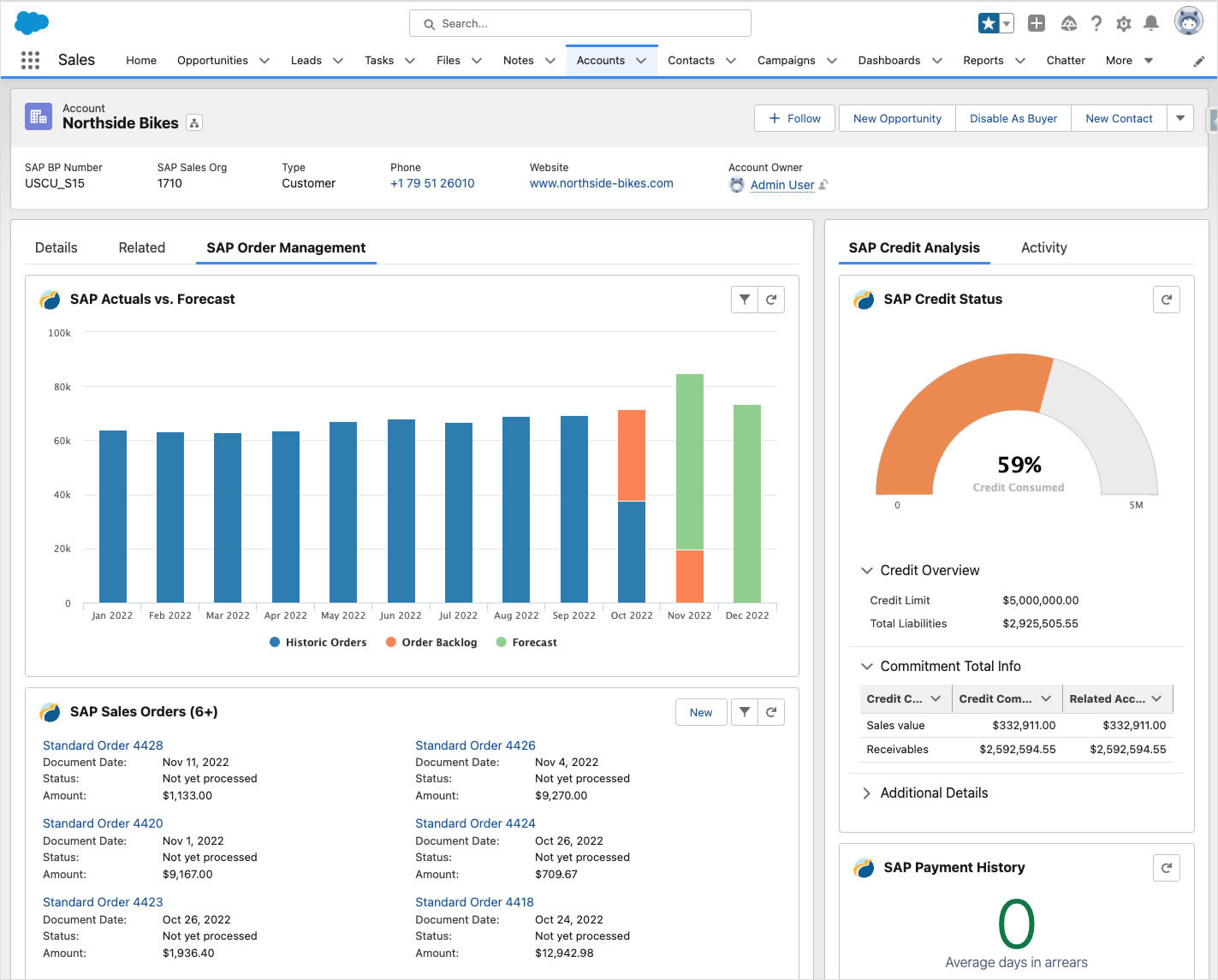Screen dimensions: 1218x980
Task: Click in the global Search field
Action: coord(580,23)
